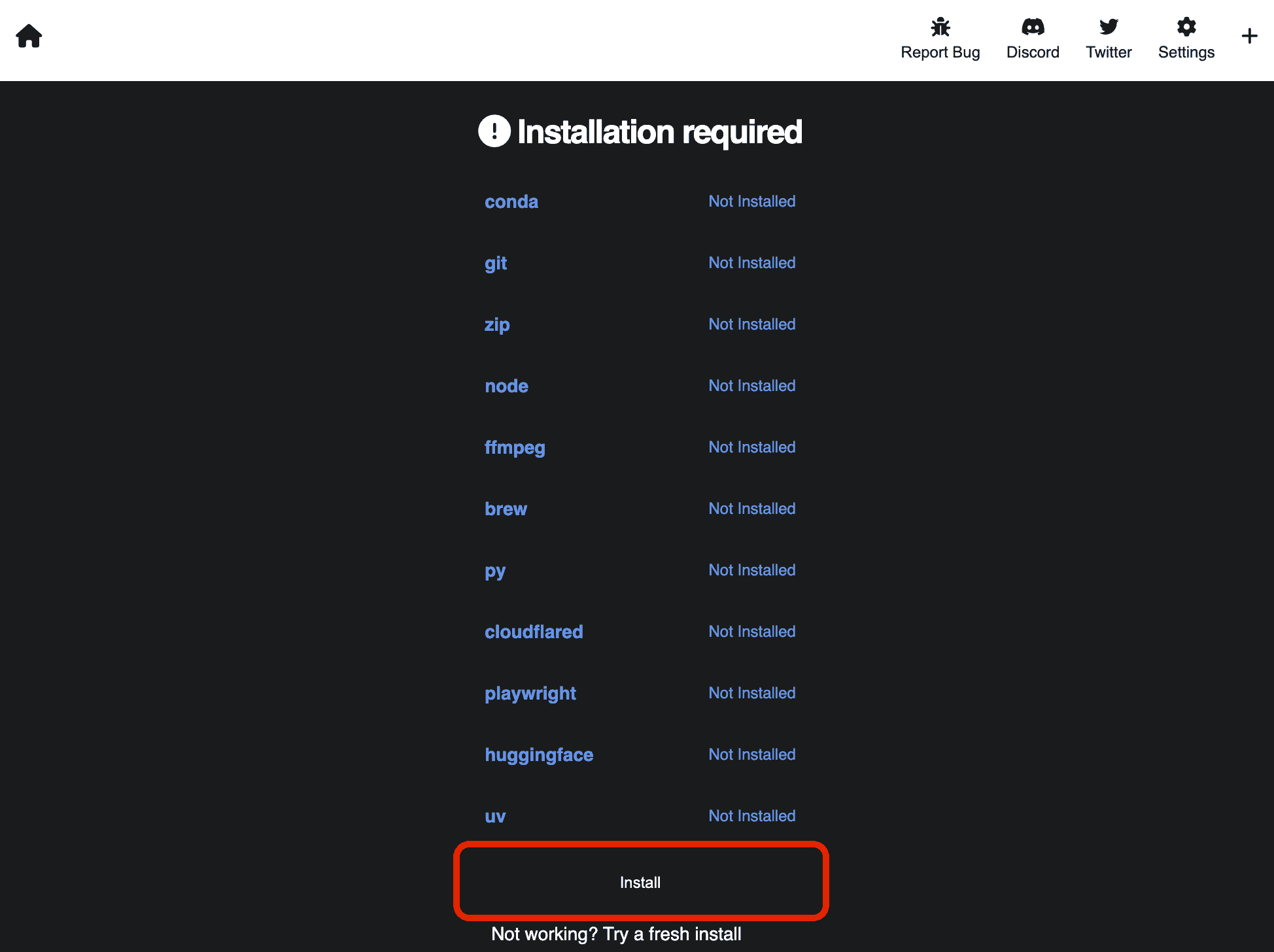Click the exclamation warning icon
This screenshot has height=952, width=1274.
pos(494,131)
